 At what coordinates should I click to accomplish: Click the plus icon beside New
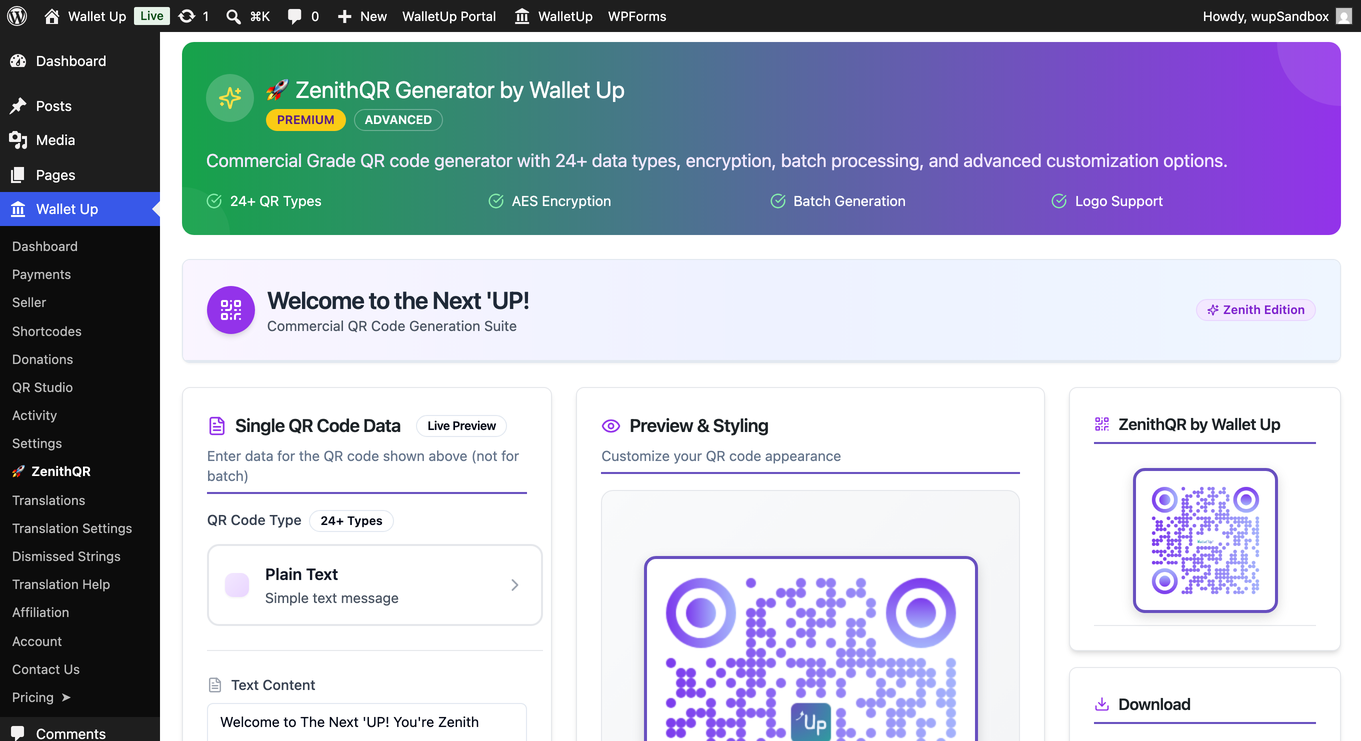(x=344, y=17)
